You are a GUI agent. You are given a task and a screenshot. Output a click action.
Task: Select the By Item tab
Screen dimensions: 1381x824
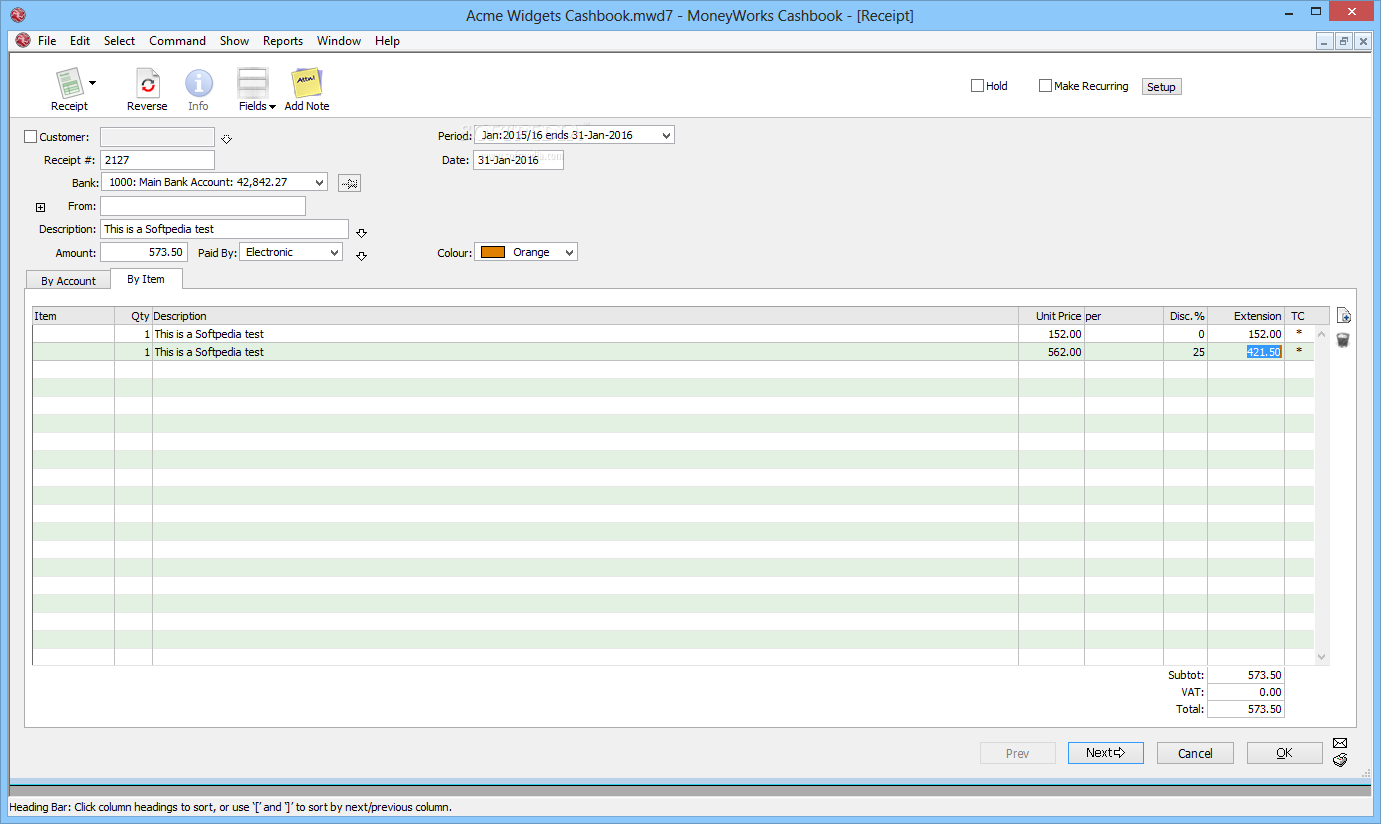(x=146, y=279)
